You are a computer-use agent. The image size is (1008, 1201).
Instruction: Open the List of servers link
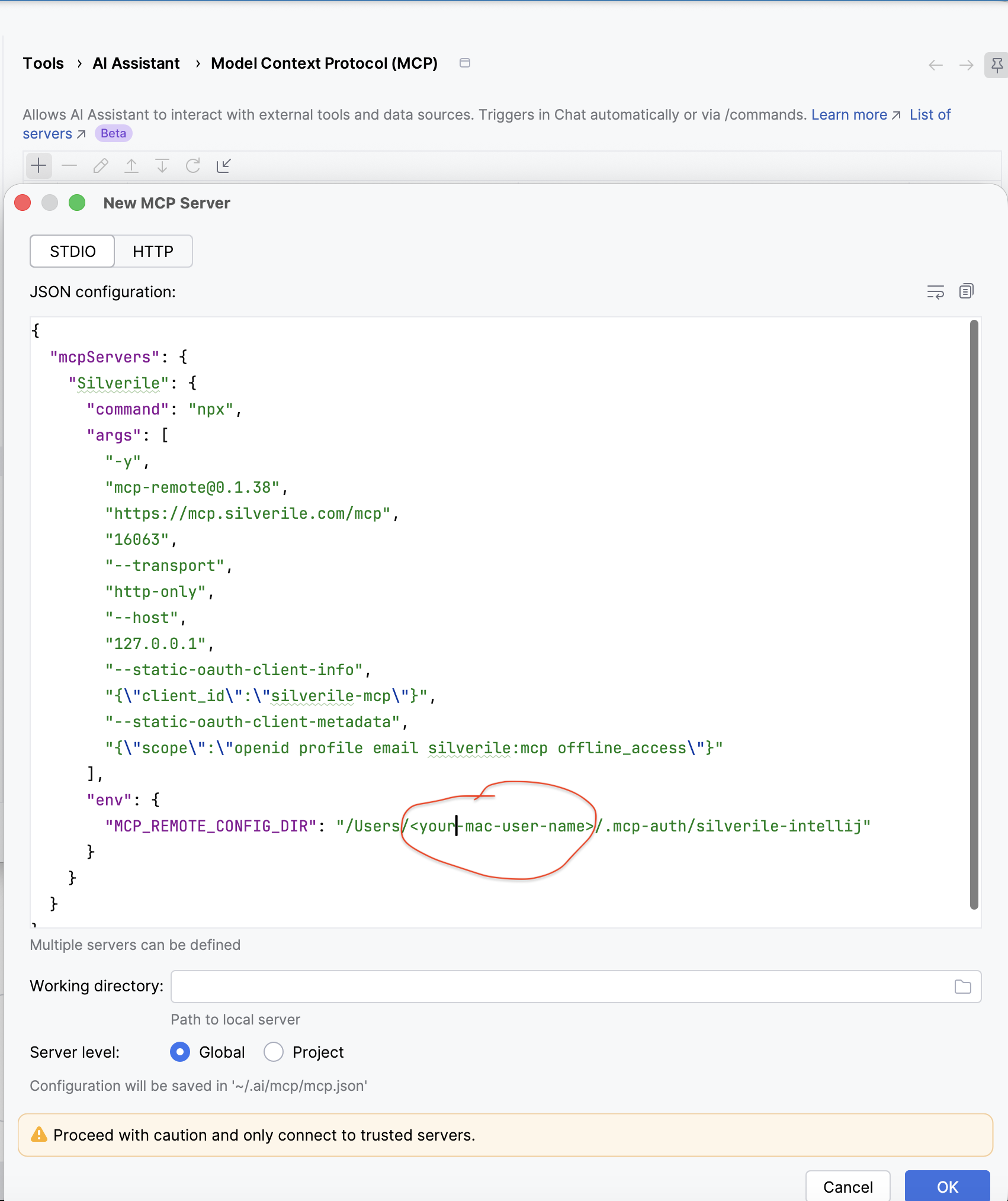tap(930, 115)
